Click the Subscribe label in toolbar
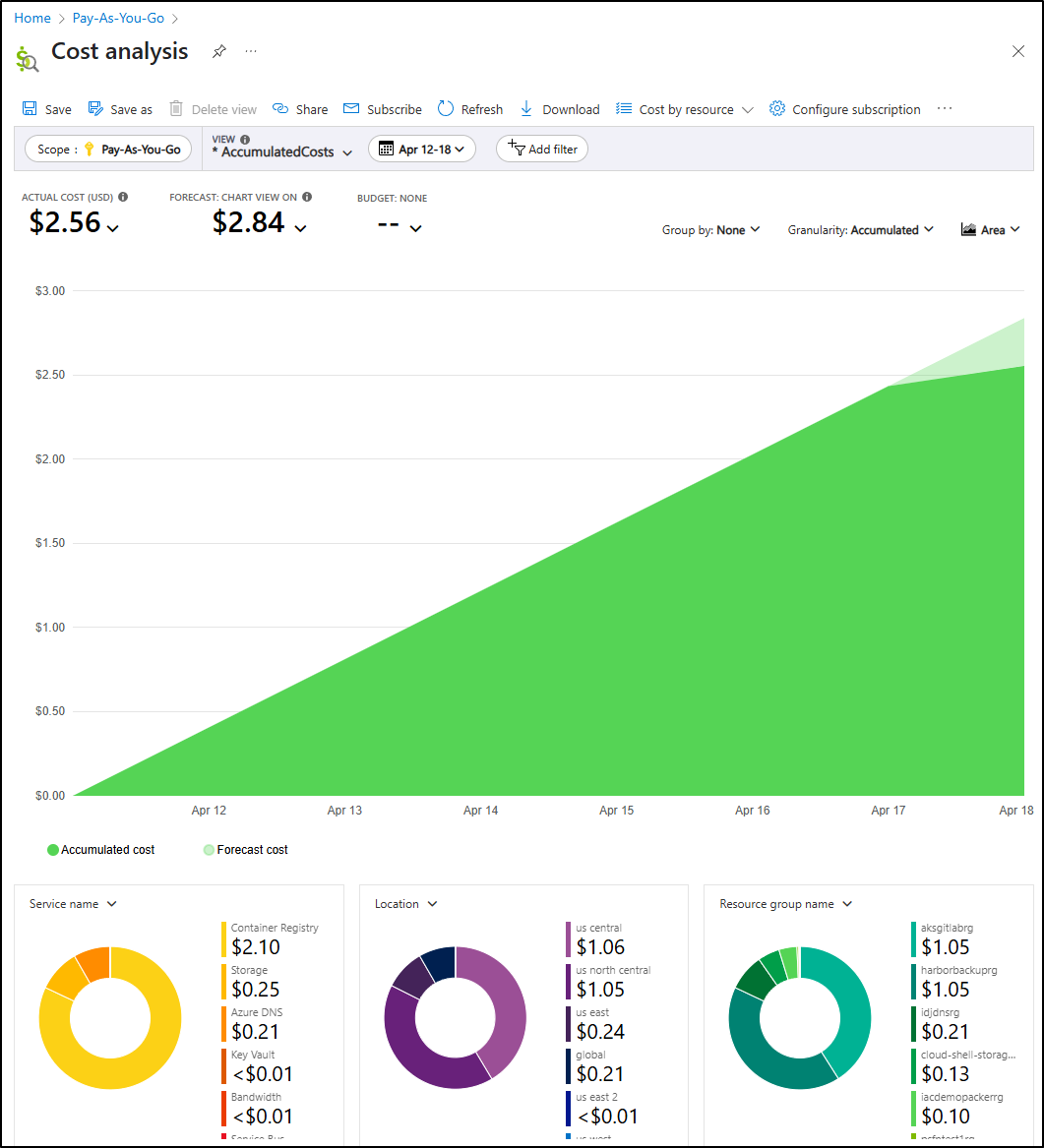Image resolution: width=1044 pixels, height=1148 pixels. pos(394,110)
